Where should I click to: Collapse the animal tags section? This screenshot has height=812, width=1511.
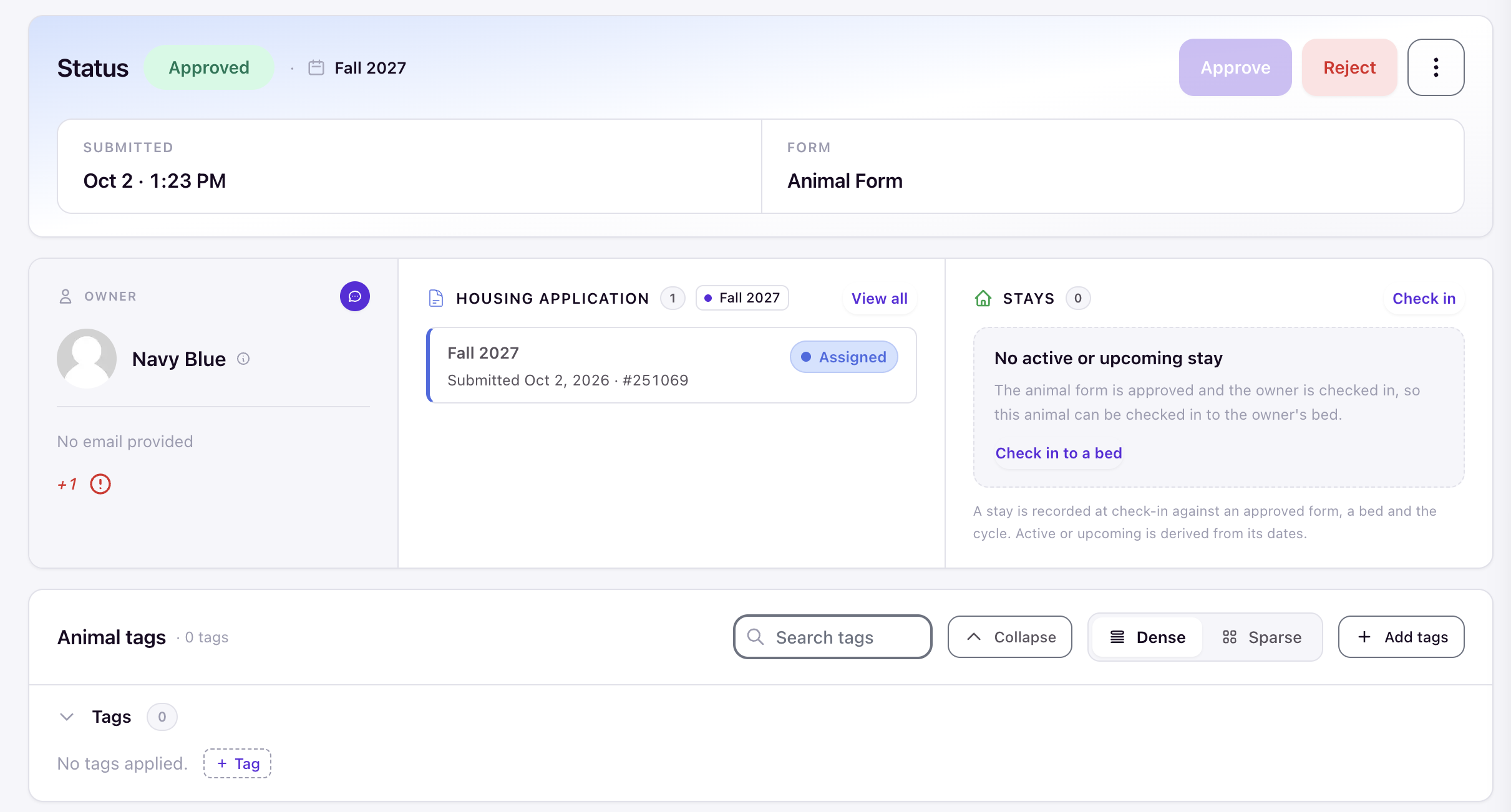1010,637
